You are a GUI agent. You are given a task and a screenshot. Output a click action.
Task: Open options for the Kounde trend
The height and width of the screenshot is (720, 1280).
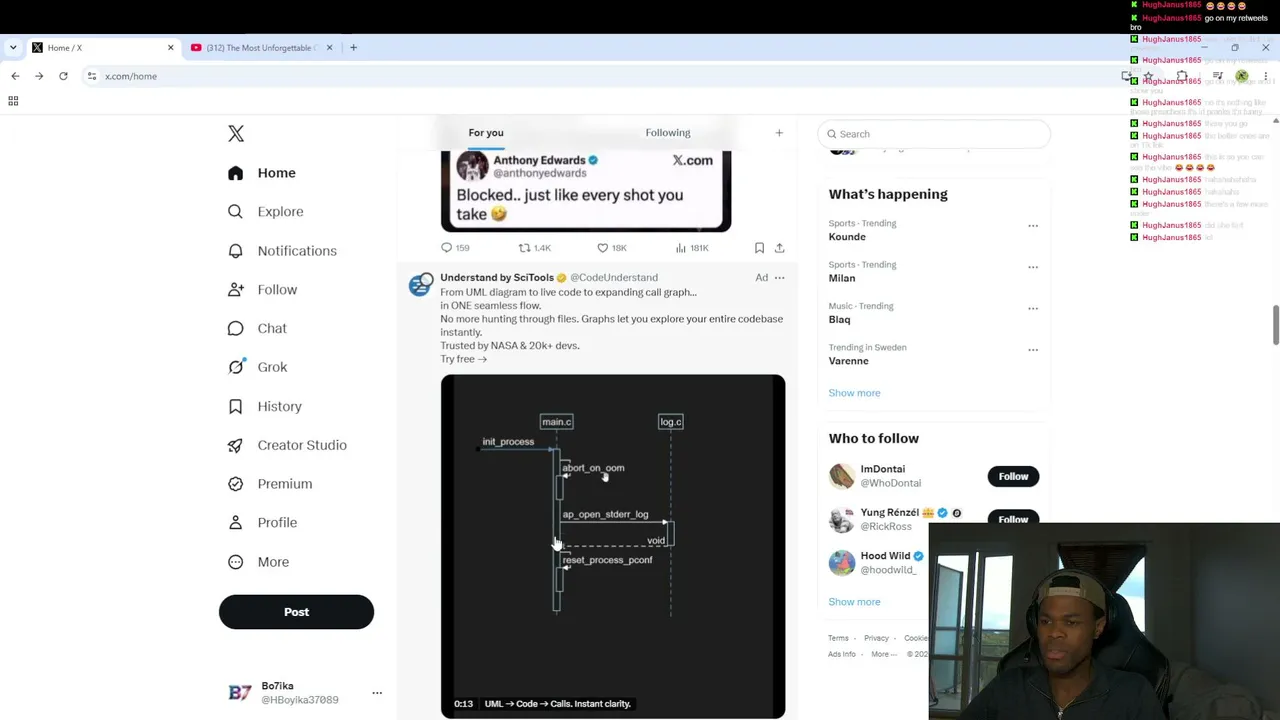tap(1033, 226)
